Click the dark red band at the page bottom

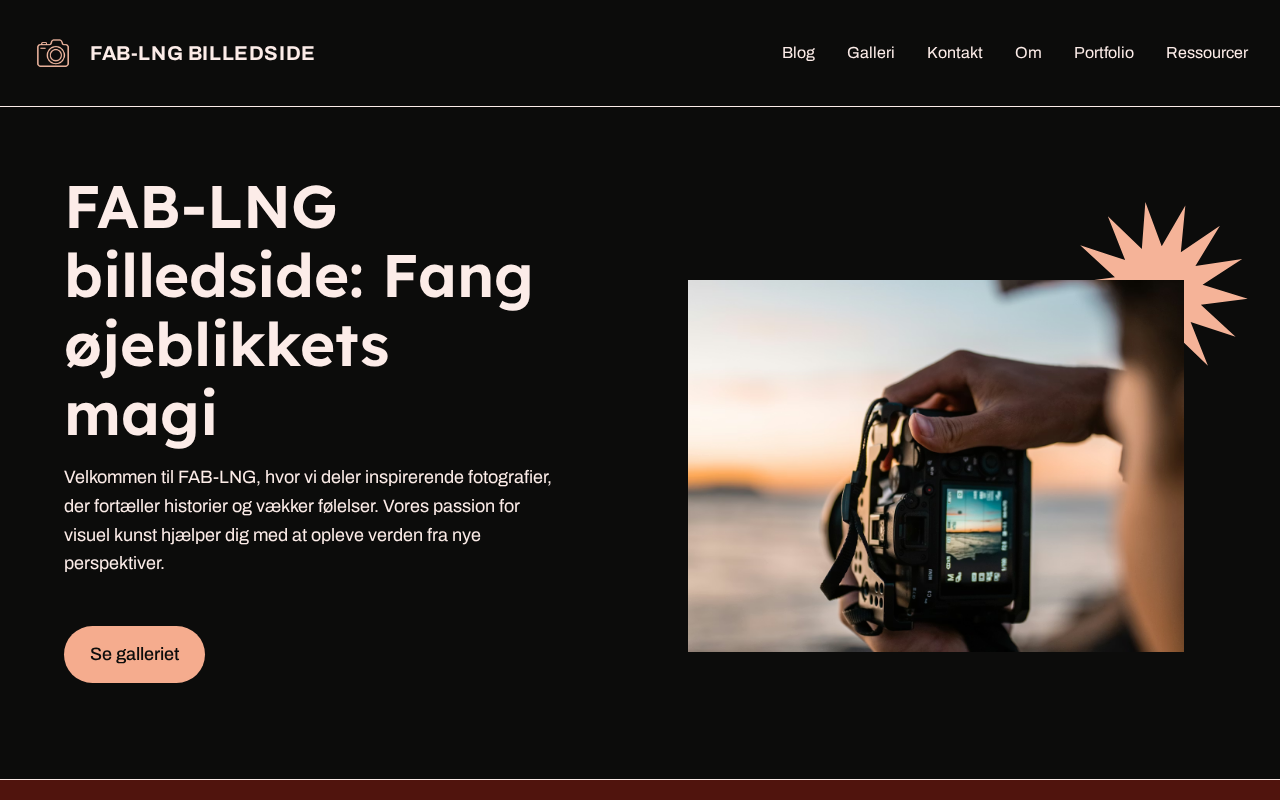pyautogui.click(x=640, y=790)
